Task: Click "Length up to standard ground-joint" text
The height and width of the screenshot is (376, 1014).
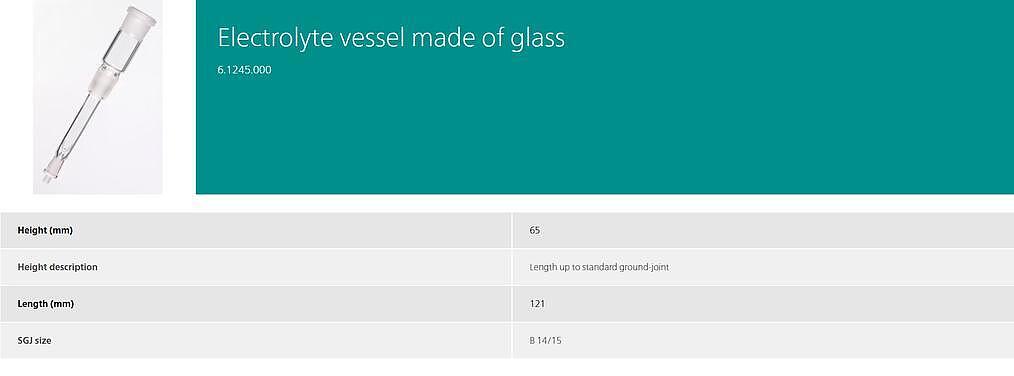Action: 599,267
